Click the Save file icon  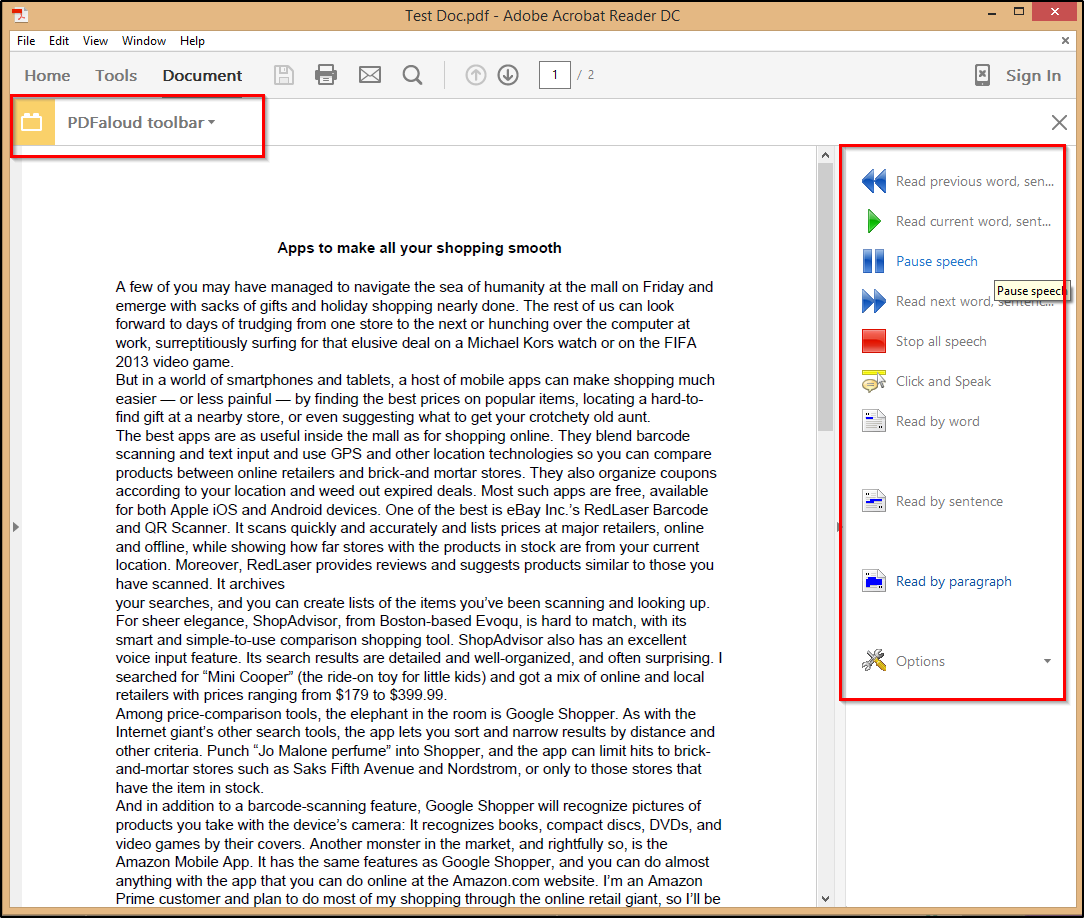tap(283, 75)
